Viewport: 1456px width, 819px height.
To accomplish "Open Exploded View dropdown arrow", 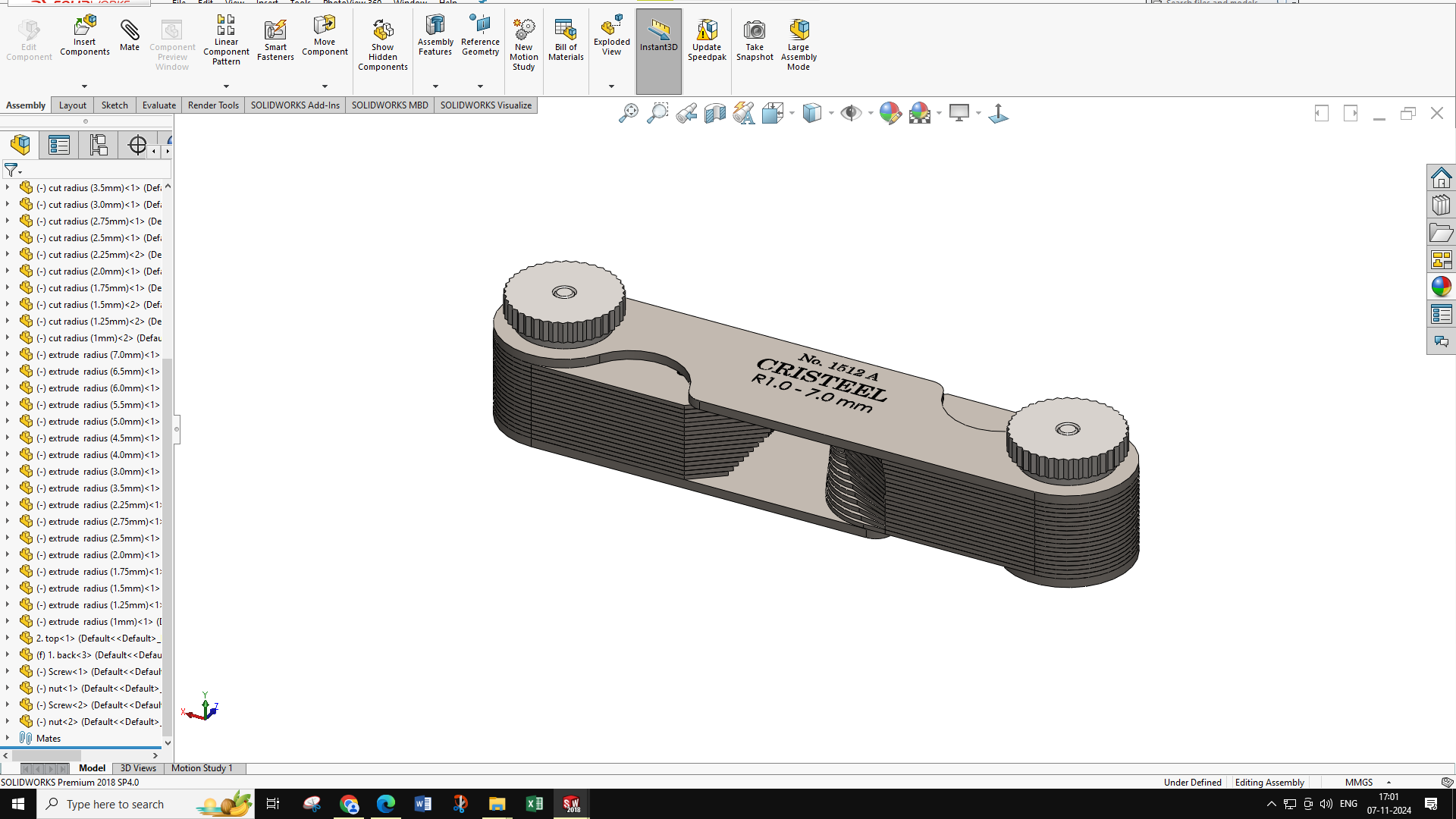I will [x=611, y=86].
